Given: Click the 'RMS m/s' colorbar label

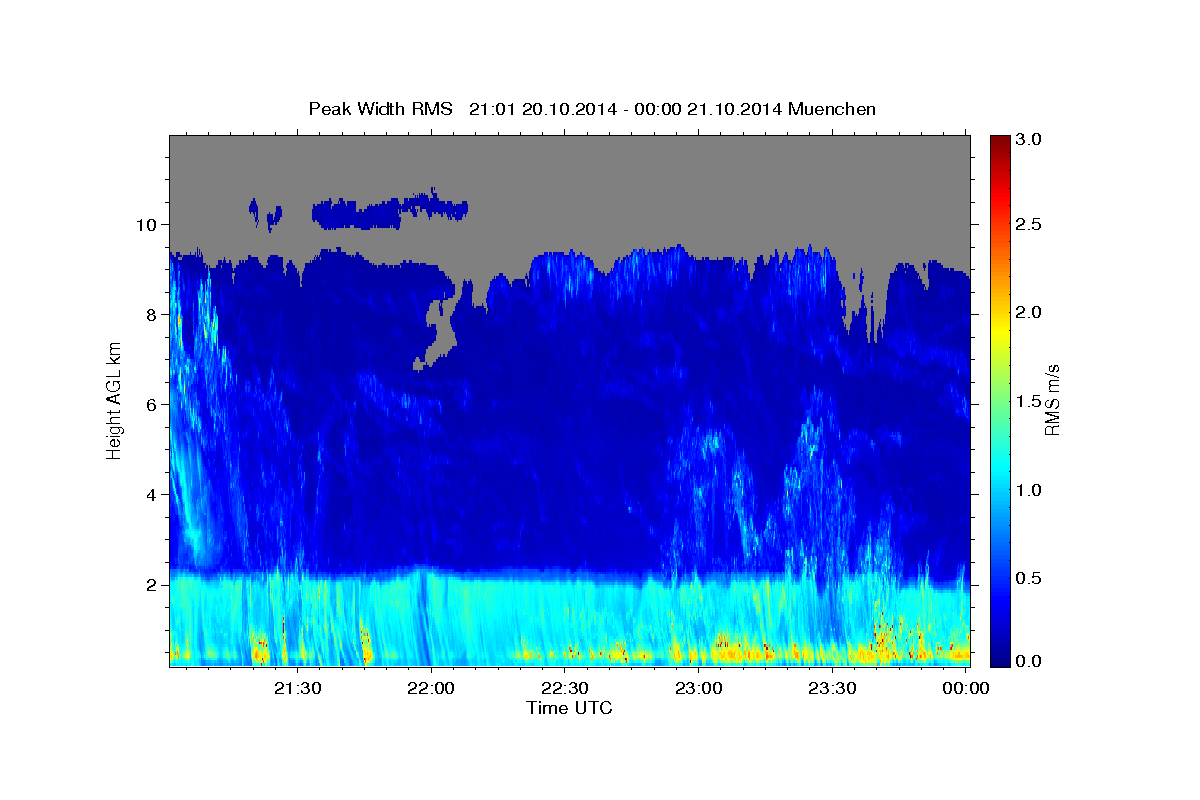Looking at the screenshot, I should [x=1052, y=400].
